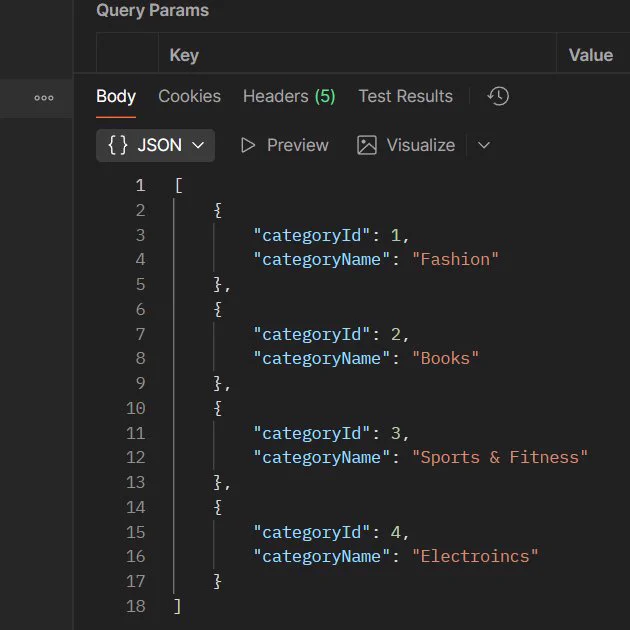The width and height of the screenshot is (630, 630).
Task: Click the Key column header
Action: [x=184, y=55]
